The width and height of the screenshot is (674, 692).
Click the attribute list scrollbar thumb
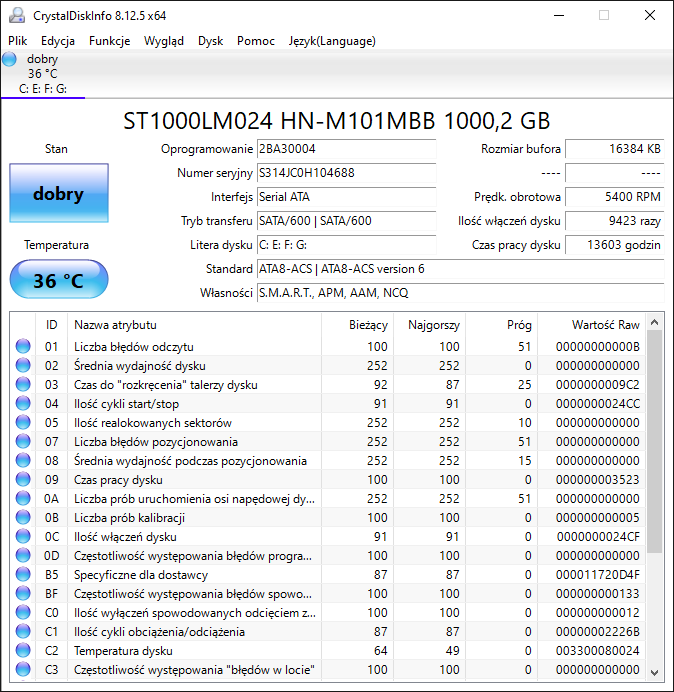click(655, 441)
